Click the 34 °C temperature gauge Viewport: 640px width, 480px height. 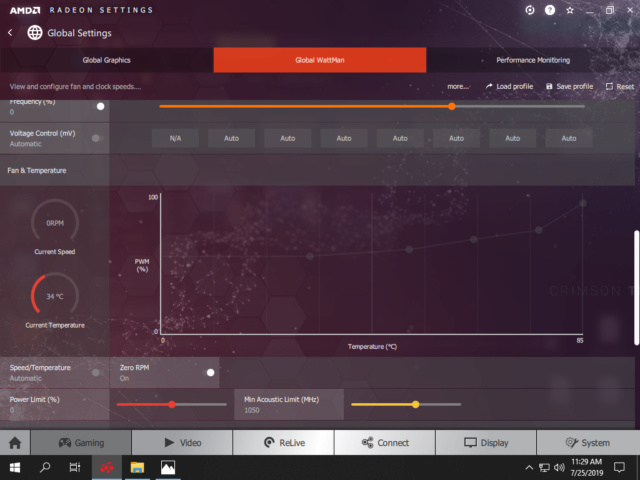coord(55,296)
